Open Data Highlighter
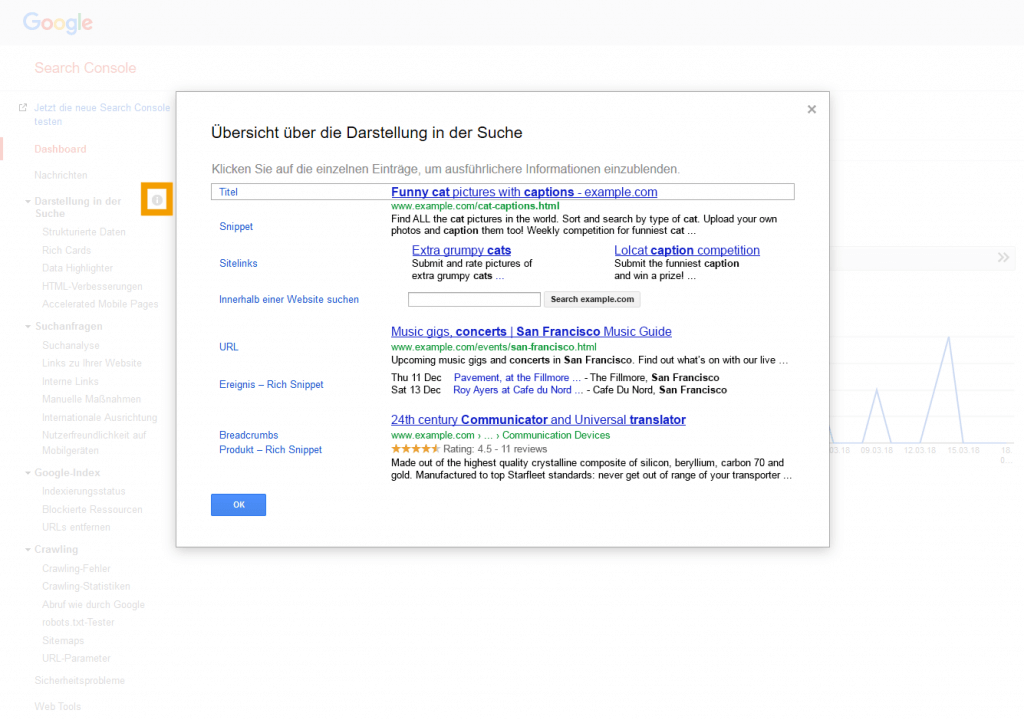The height and width of the screenshot is (720, 1024). 77,268
